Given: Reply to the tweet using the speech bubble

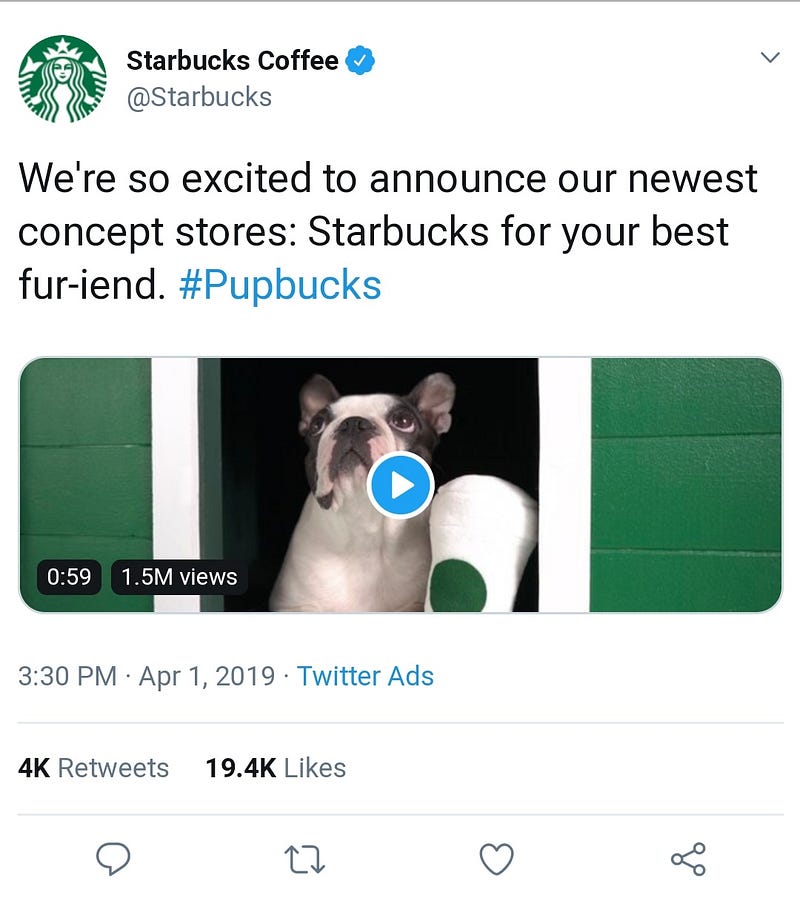Looking at the screenshot, I should pyautogui.click(x=114, y=858).
